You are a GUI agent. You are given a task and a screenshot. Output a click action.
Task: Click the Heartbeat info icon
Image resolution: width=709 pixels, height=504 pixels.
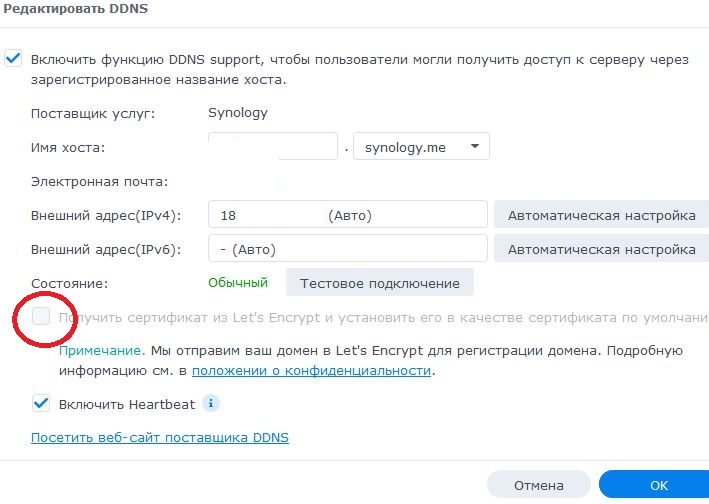click(x=211, y=404)
